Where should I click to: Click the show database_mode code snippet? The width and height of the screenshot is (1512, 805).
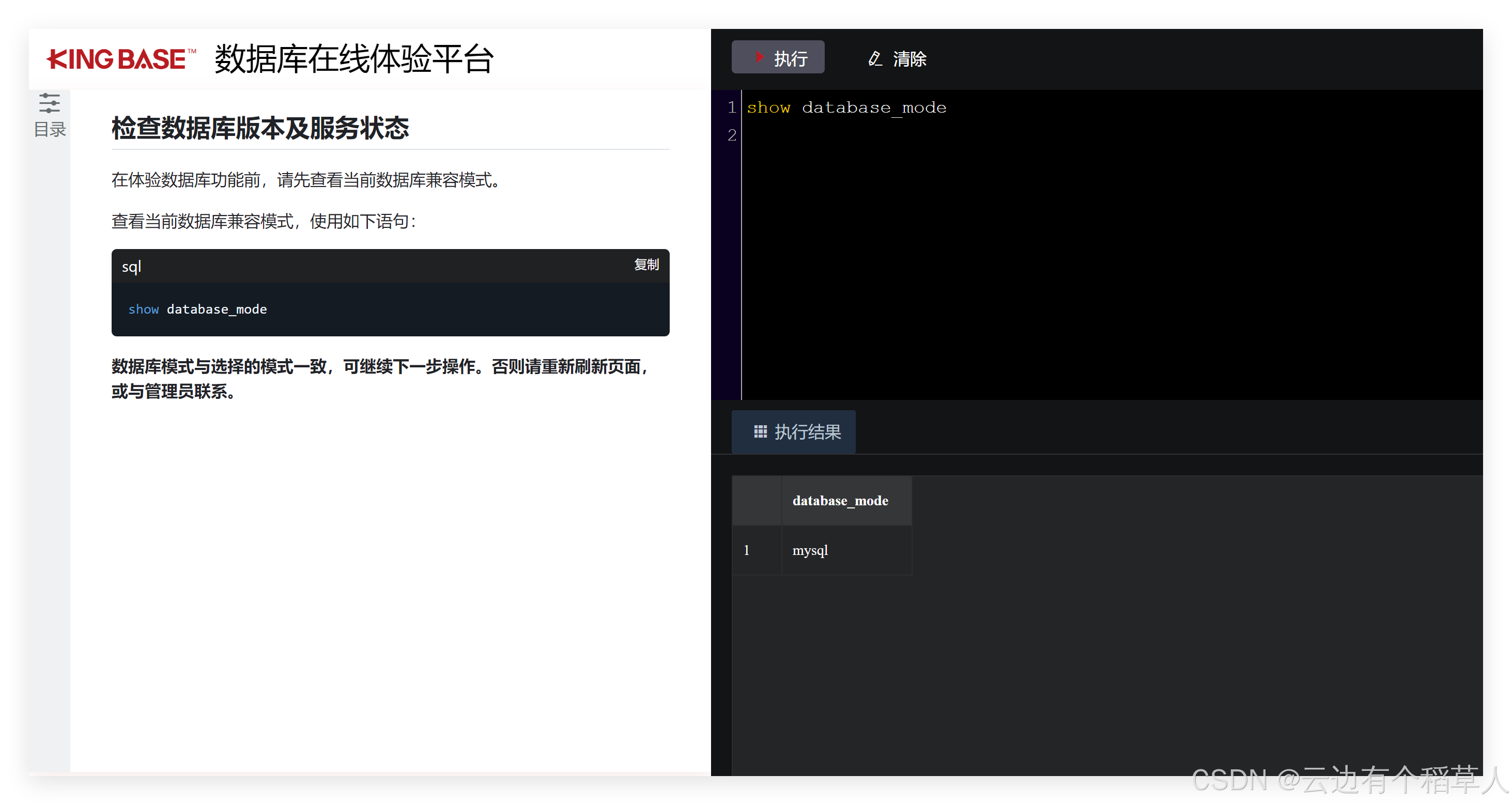coord(197,309)
